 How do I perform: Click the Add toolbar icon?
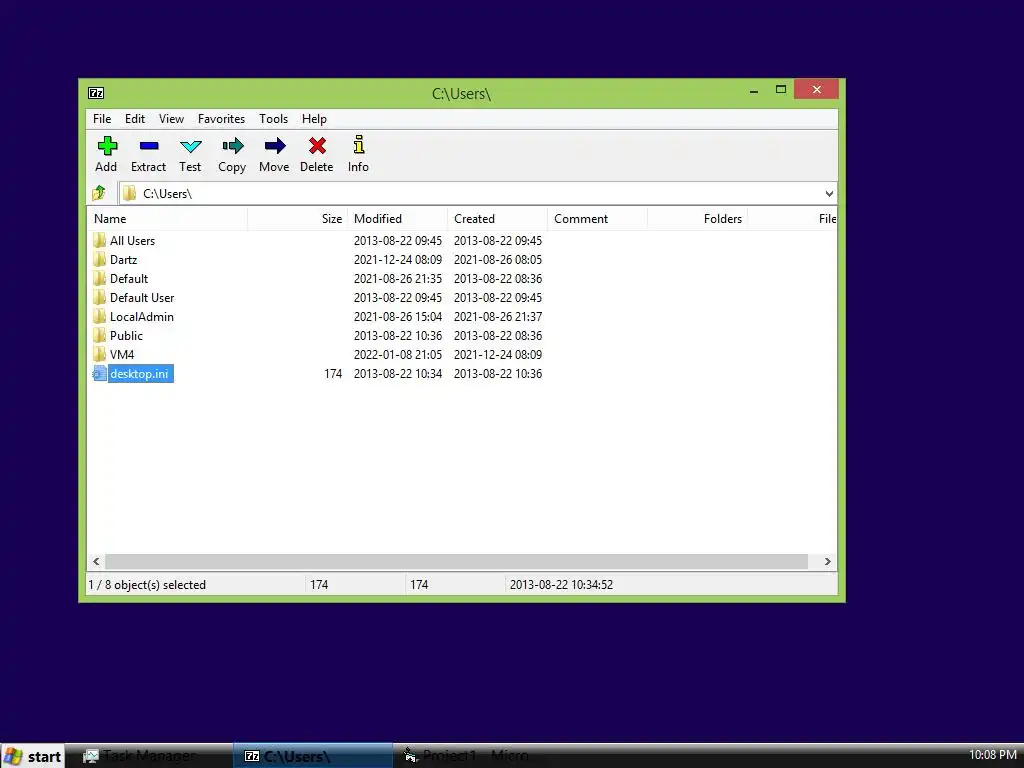click(x=106, y=146)
